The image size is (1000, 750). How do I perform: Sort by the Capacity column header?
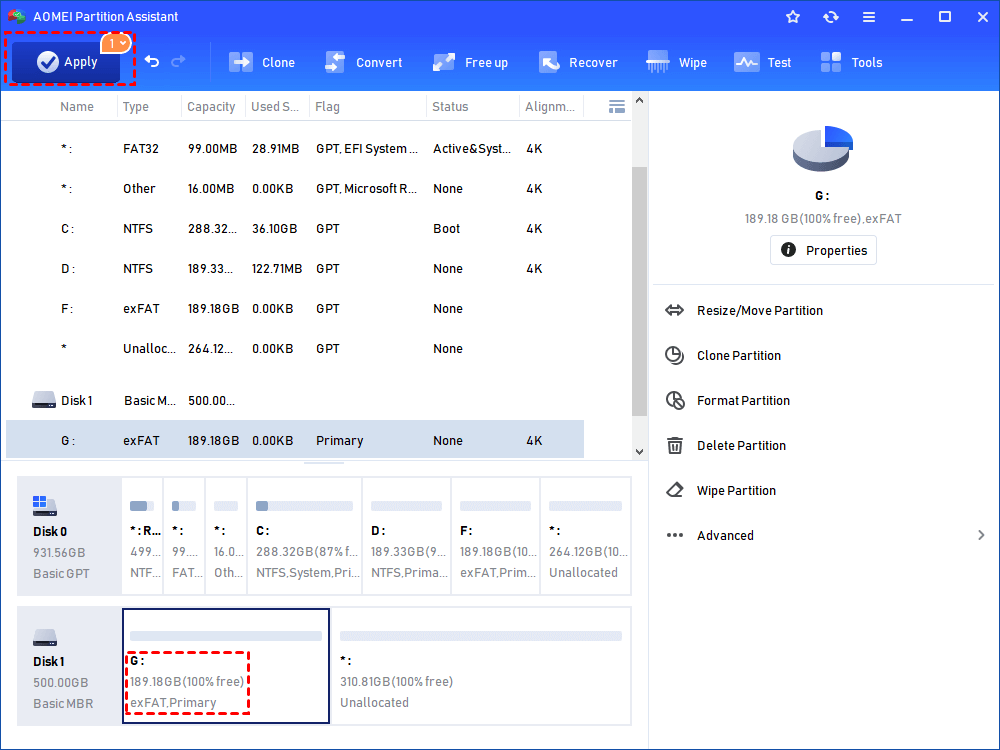point(211,107)
